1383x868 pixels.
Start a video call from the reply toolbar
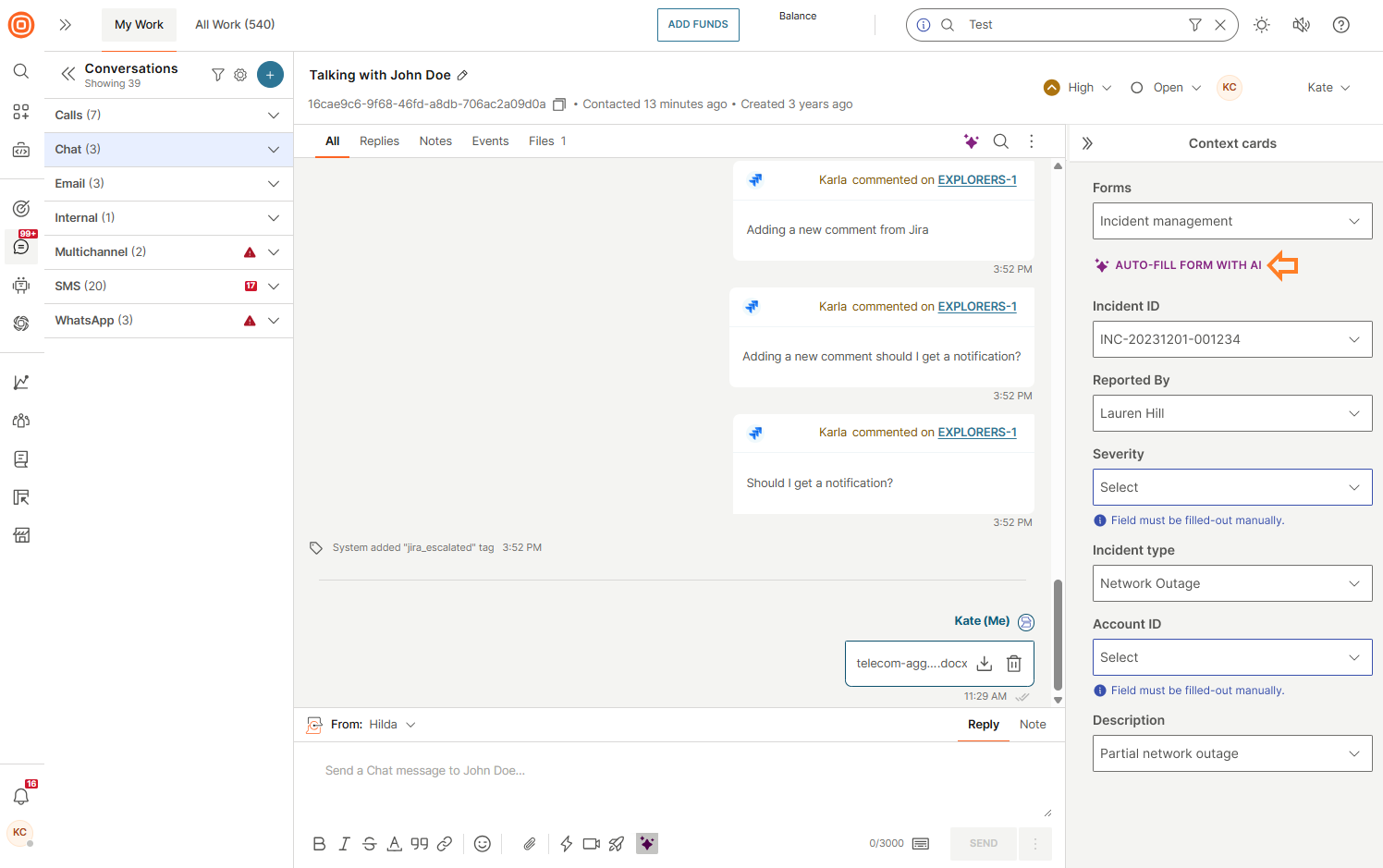[592, 843]
